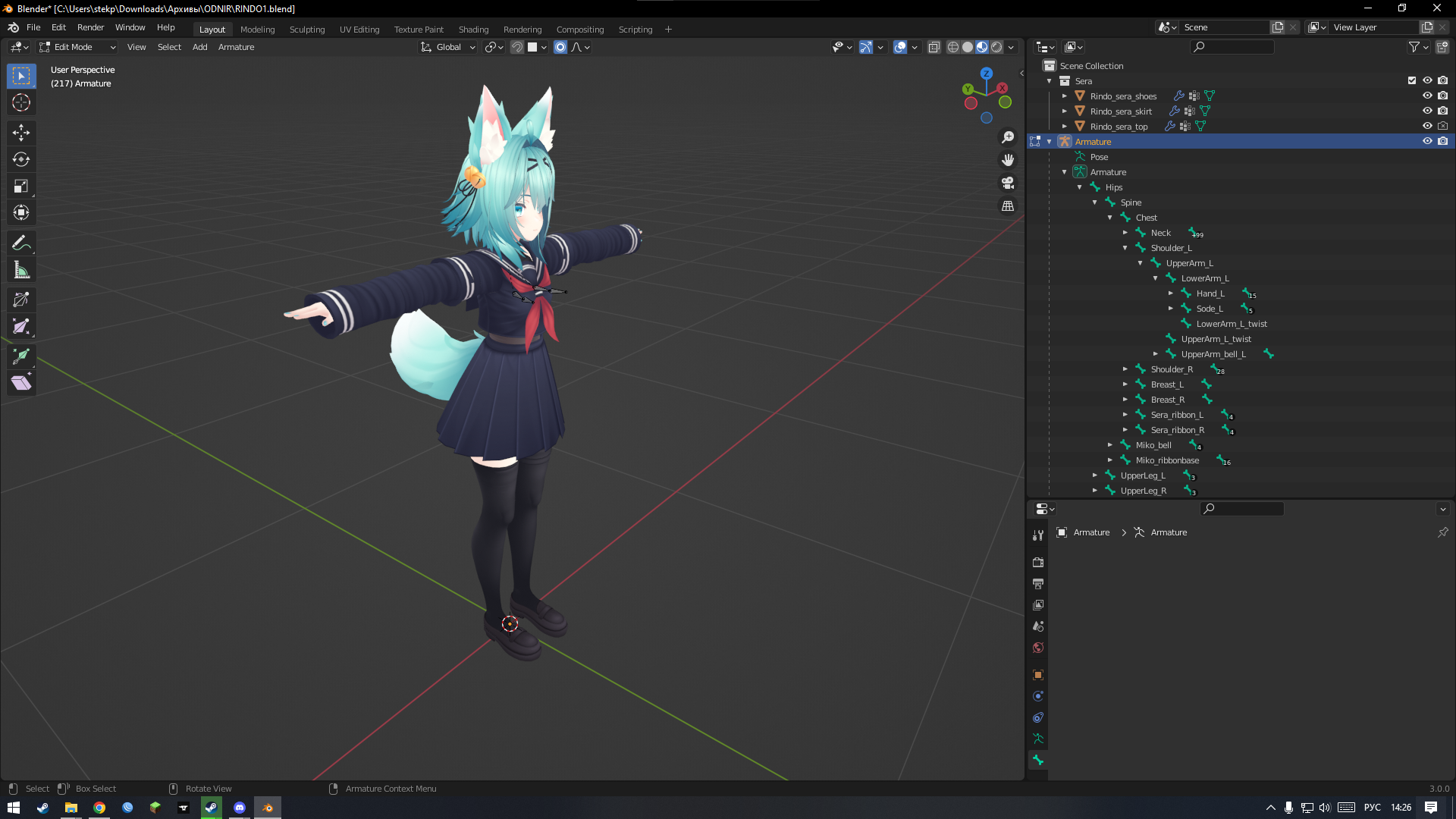Select the Rotate tool

coord(21,159)
